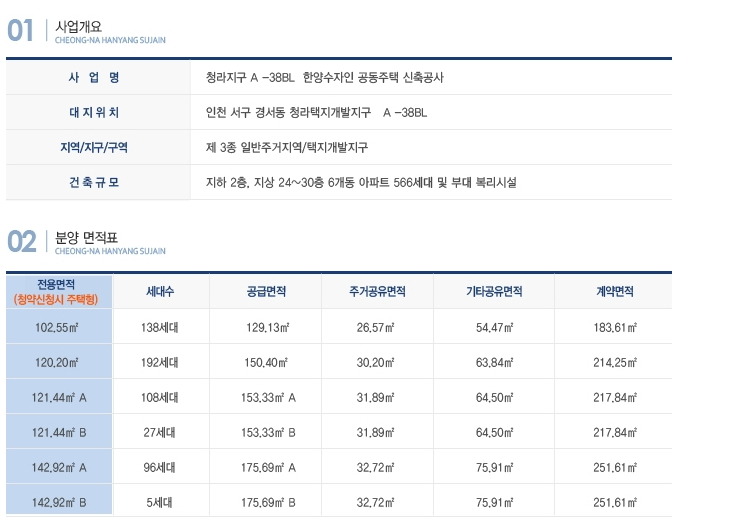
Task: Click 75.91㎡ in the 142.92㎡ A row
Action: (494, 468)
